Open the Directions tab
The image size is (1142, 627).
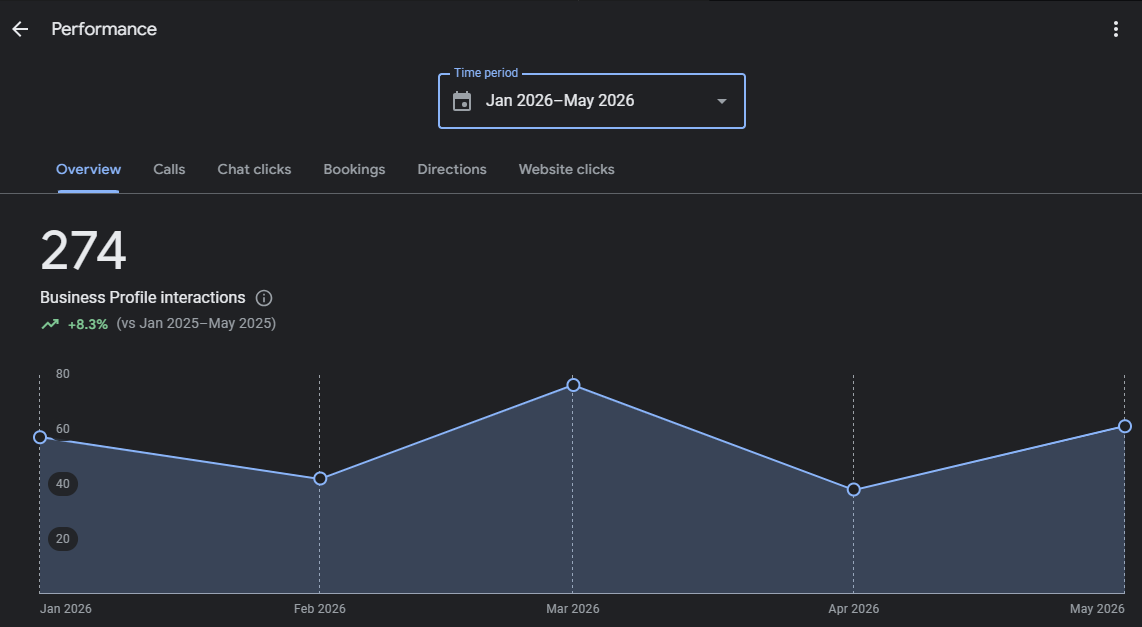(x=452, y=169)
